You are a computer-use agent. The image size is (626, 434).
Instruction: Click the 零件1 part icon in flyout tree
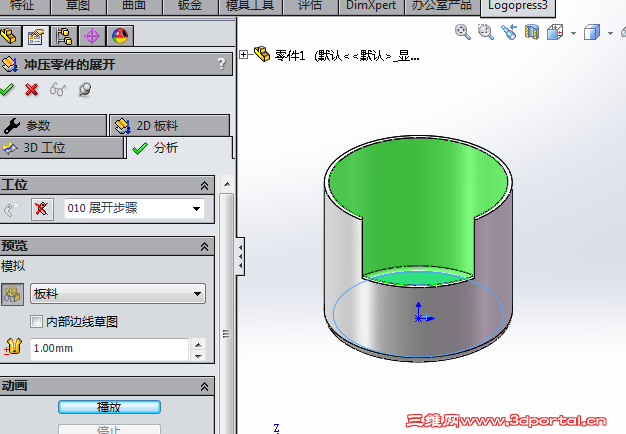262,54
